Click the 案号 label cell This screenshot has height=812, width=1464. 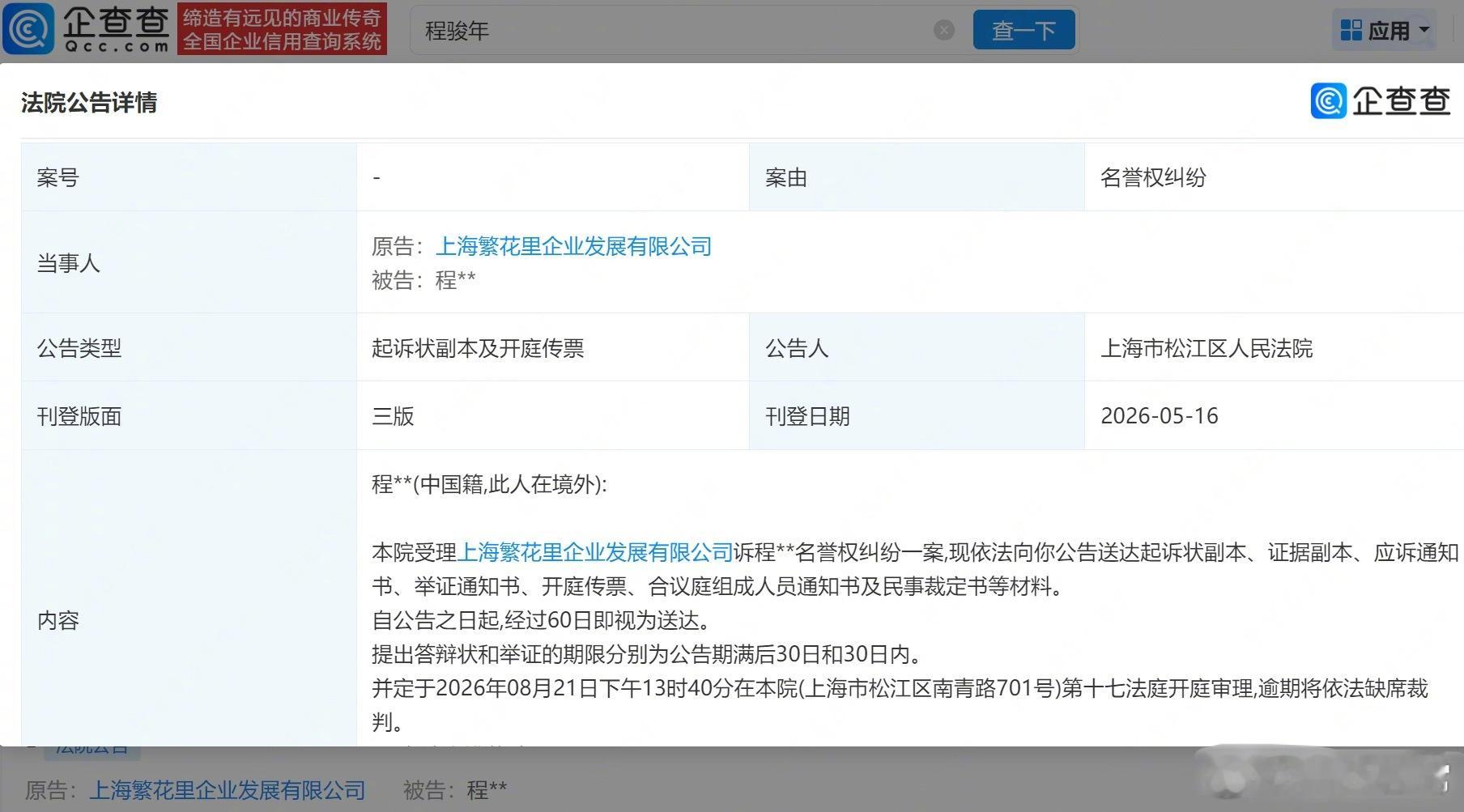pyautogui.click(x=189, y=177)
